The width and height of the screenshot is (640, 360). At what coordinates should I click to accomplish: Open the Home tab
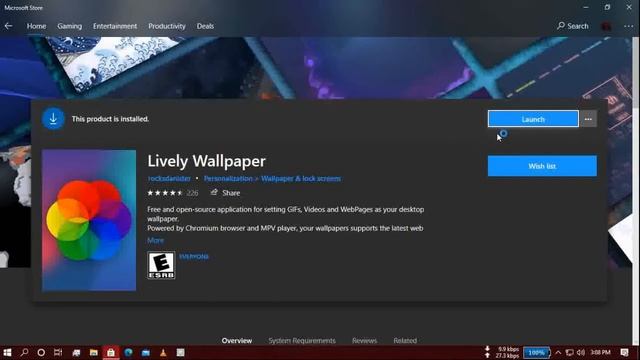(x=36, y=26)
